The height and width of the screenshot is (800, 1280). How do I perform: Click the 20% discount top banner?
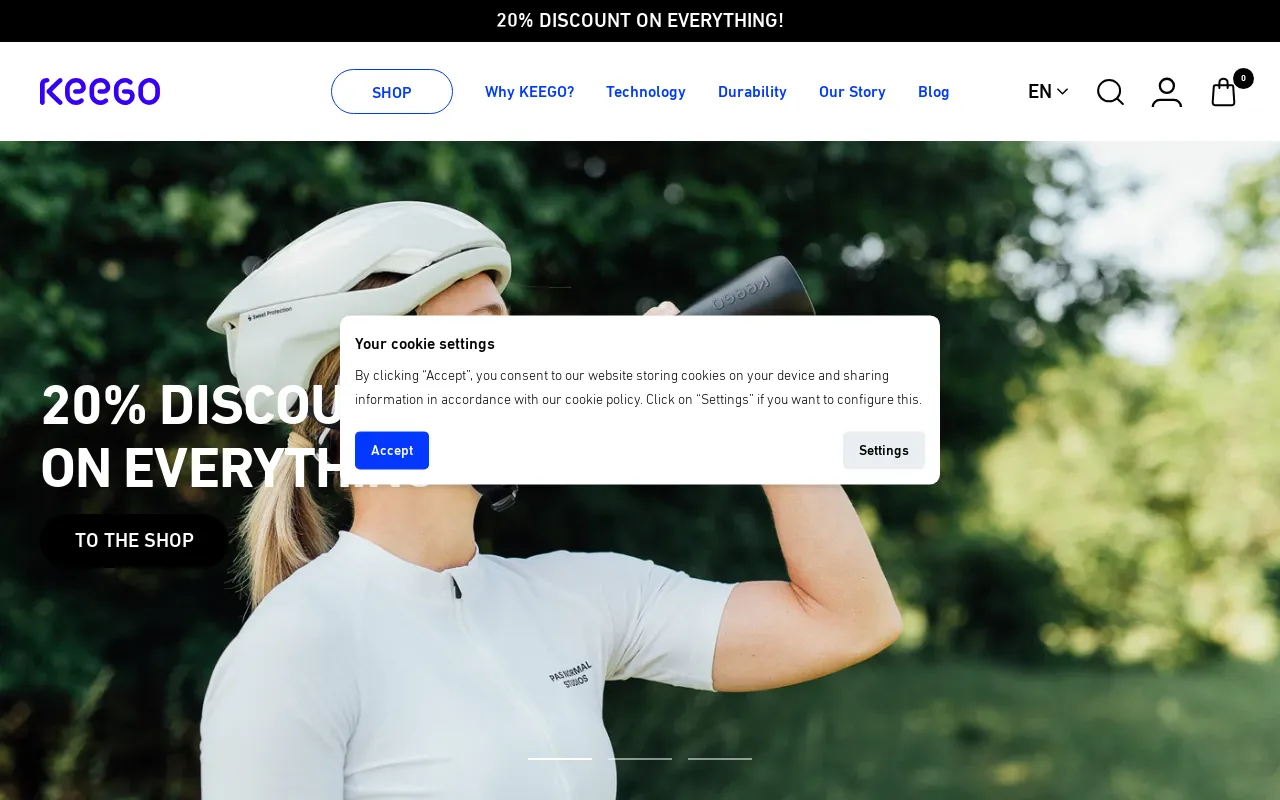pyautogui.click(x=640, y=20)
